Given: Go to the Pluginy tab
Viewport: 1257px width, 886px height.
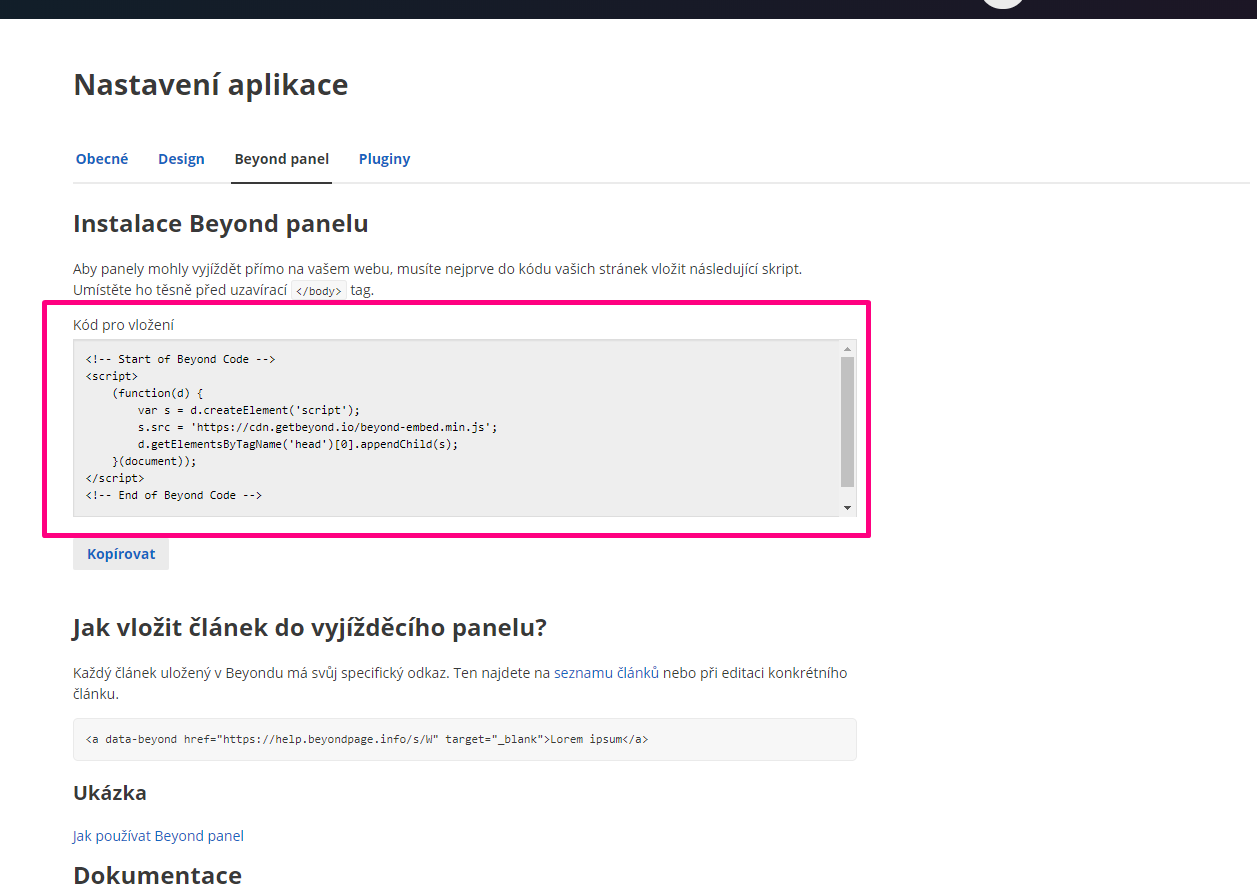Looking at the screenshot, I should pos(385,159).
